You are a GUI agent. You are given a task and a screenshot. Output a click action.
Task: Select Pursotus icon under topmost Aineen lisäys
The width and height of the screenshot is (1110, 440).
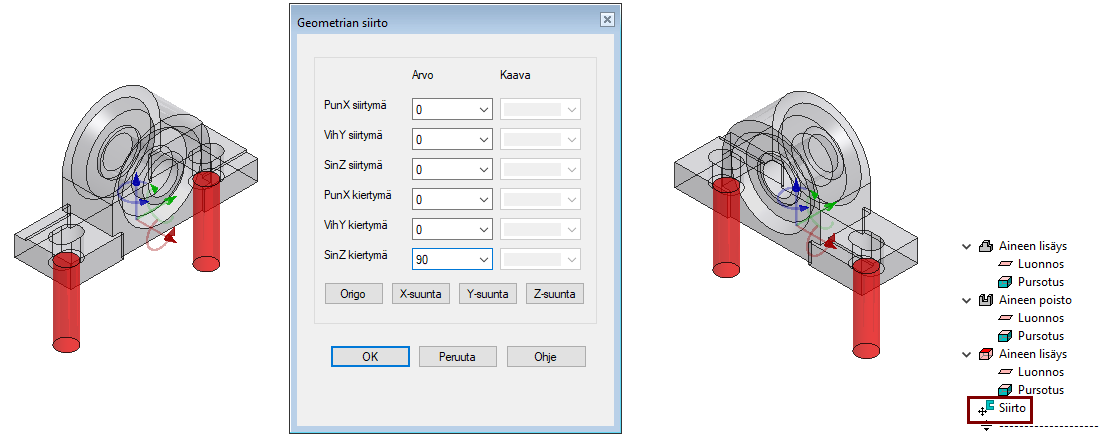point(1005,282)
